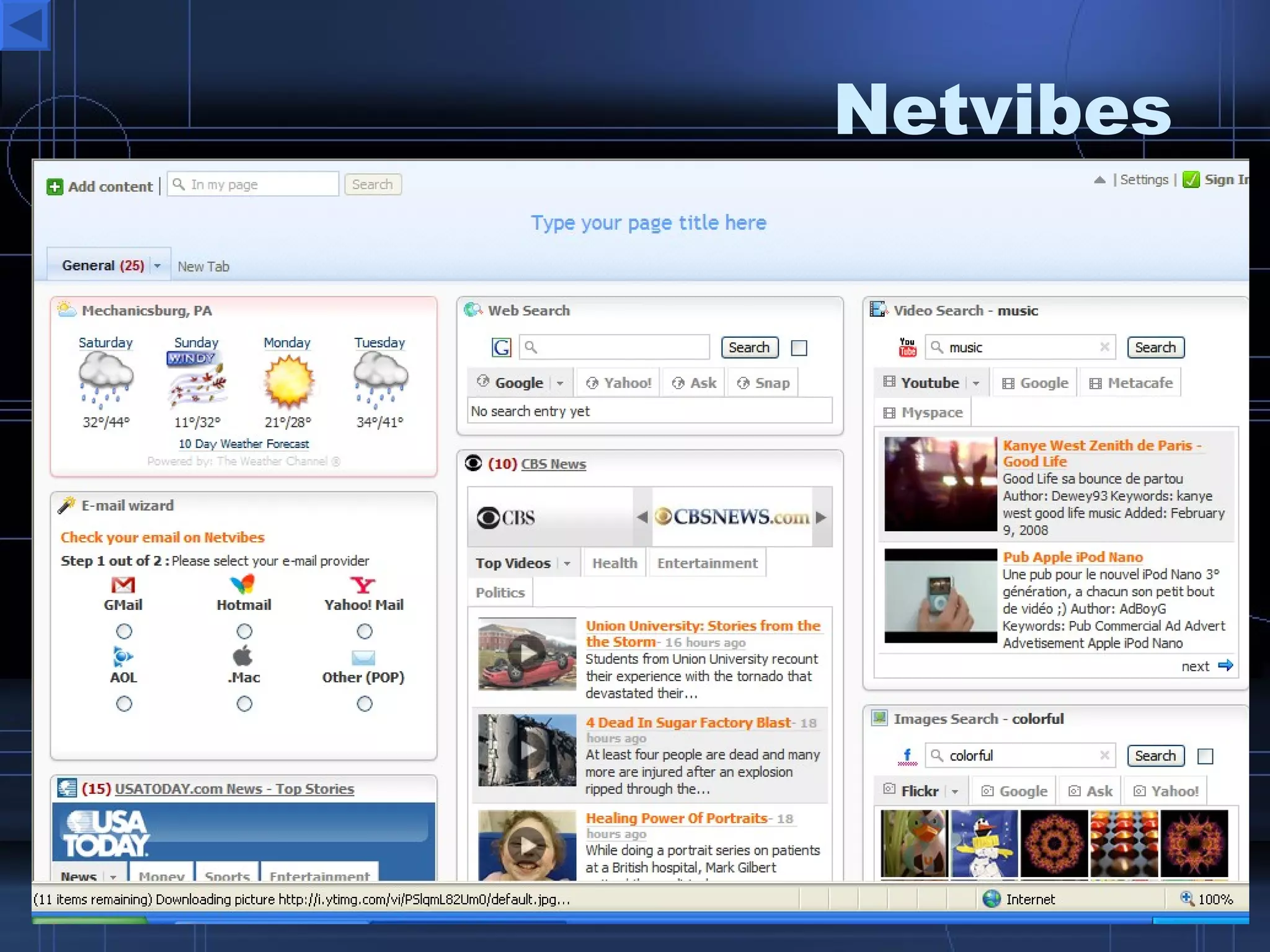
Task: Expand the USA Today News tab arrow
Action: (113, 876)
